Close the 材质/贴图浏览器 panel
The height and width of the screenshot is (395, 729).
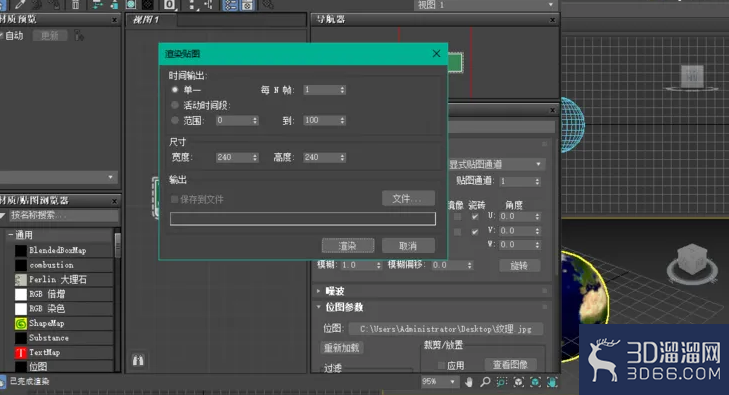[114, 201]
